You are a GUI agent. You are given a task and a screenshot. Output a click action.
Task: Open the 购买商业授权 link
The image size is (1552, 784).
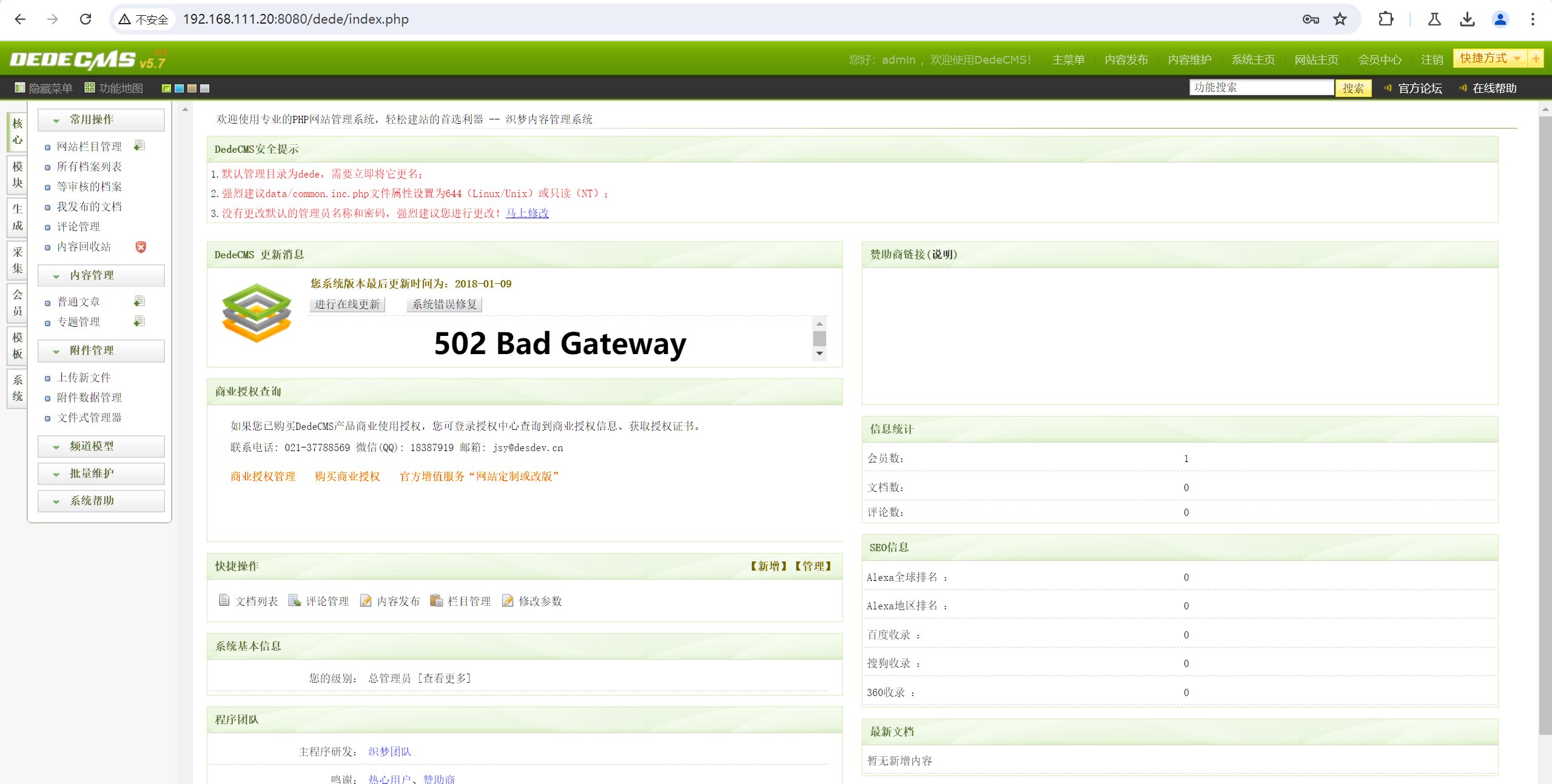[x=347, y=477]
